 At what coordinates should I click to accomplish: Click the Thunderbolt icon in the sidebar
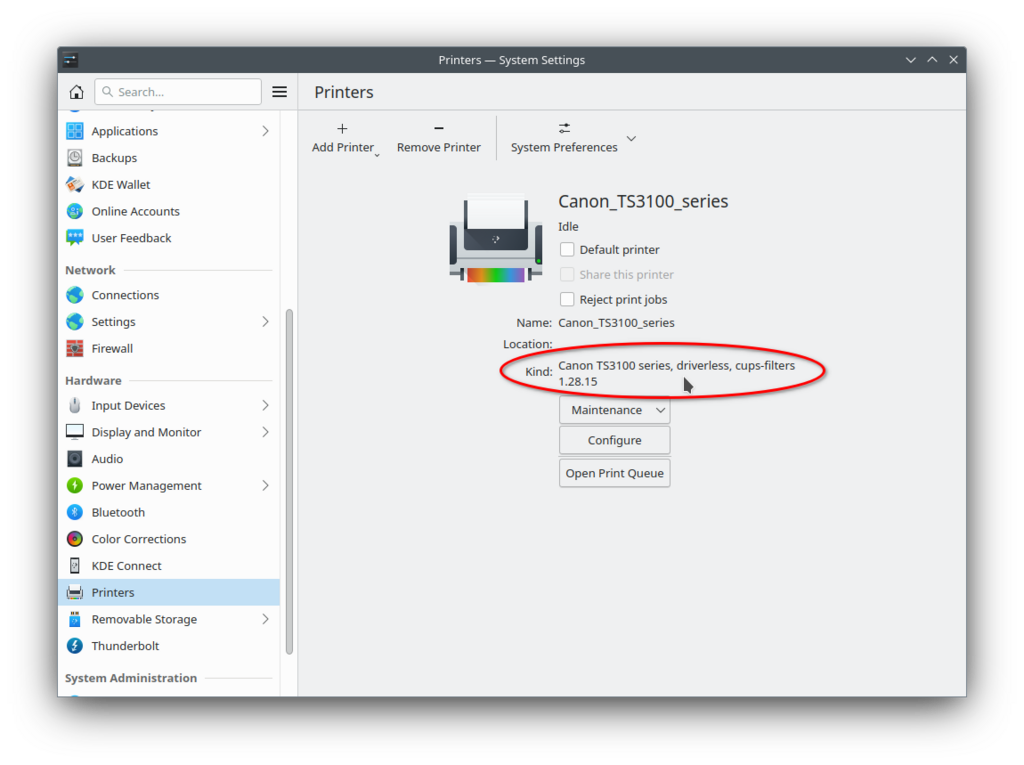point(75,646)
